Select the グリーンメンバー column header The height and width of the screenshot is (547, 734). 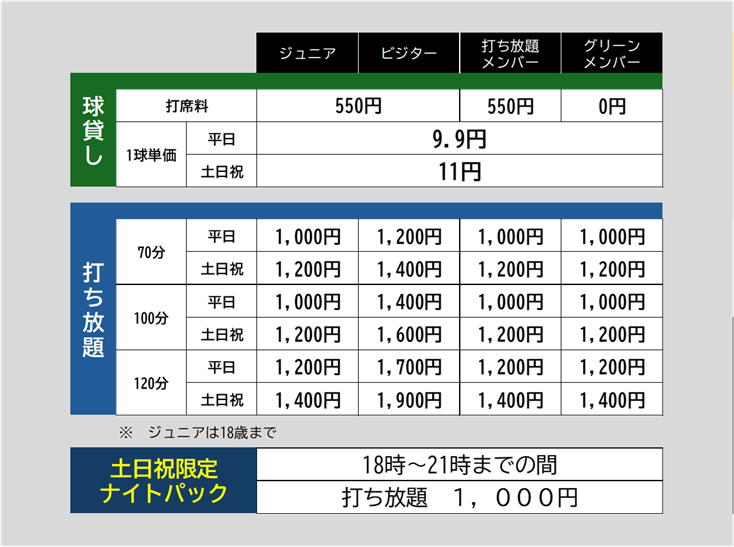click(x=611, y=54)
